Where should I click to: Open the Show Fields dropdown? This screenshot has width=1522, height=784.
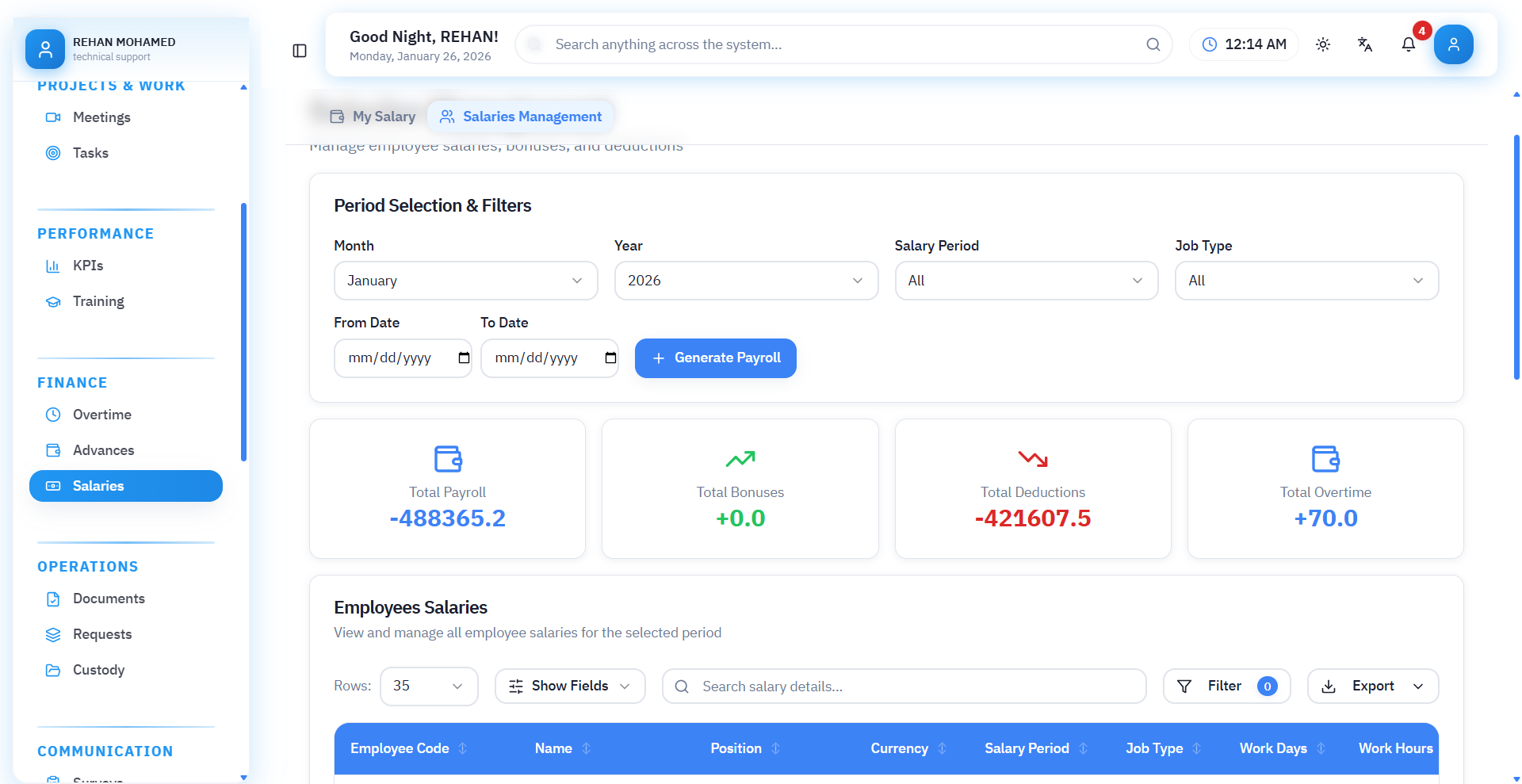click(569, 686)
